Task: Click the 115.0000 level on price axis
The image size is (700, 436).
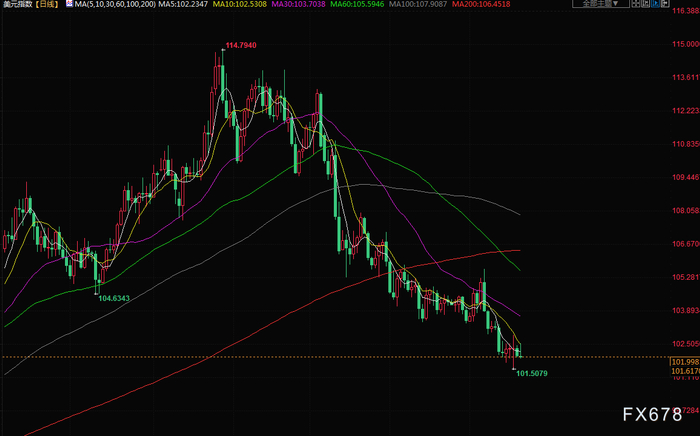Action: pos(686,44)
